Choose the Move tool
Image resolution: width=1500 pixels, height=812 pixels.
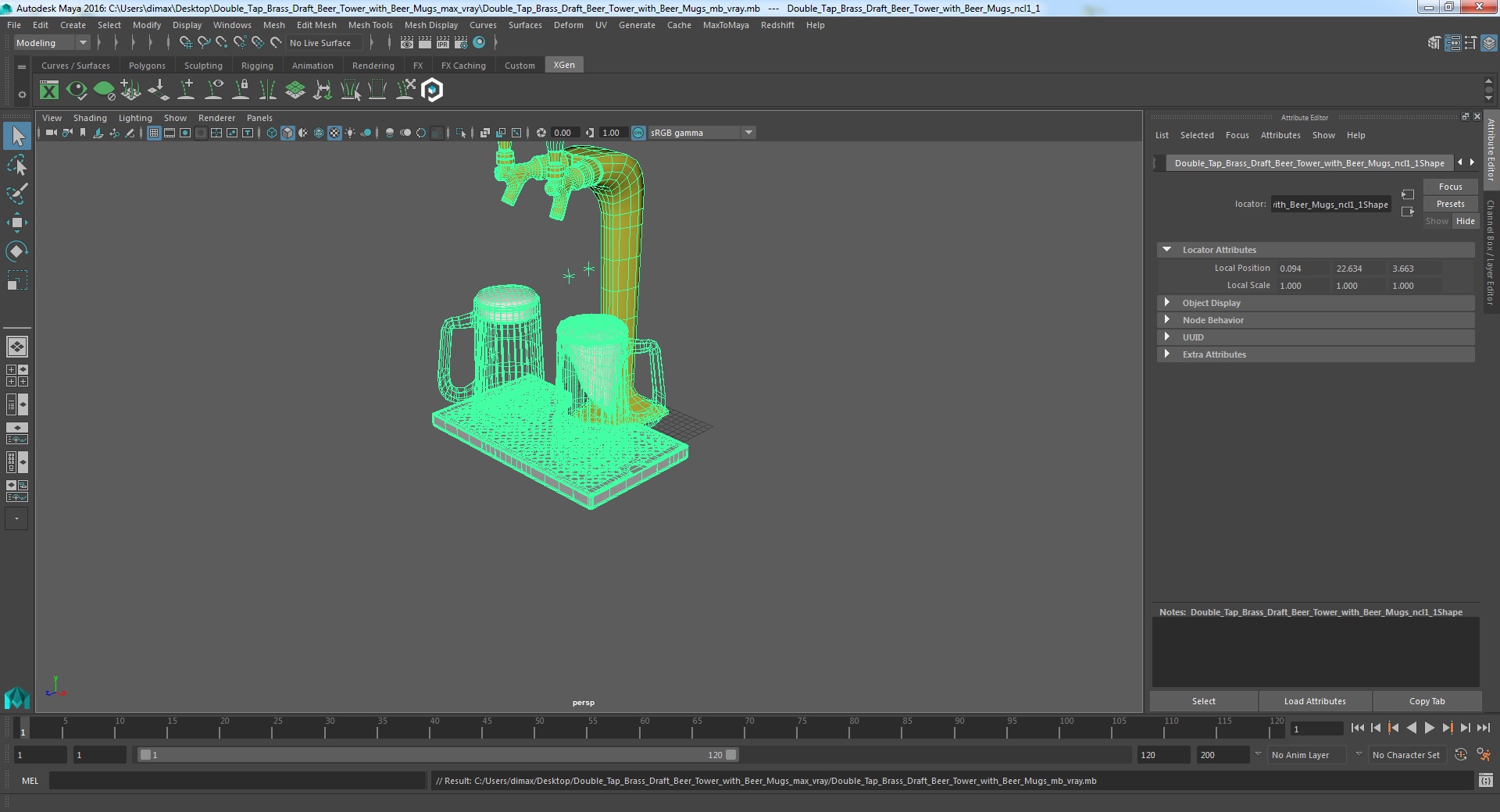[x=17, y=223]
